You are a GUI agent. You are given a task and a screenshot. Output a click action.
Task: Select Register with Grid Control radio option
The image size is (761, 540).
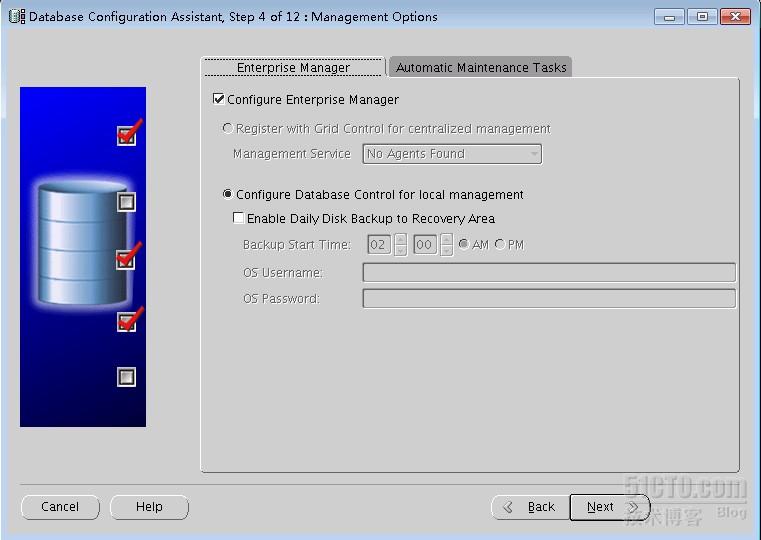click(x=227, y=129)
